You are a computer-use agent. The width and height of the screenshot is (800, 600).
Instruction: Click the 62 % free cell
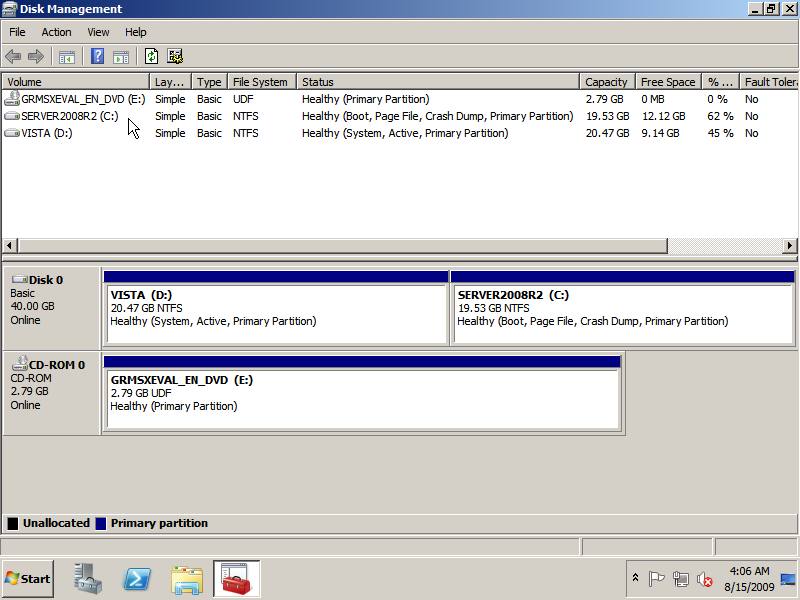tap(720, 116)
